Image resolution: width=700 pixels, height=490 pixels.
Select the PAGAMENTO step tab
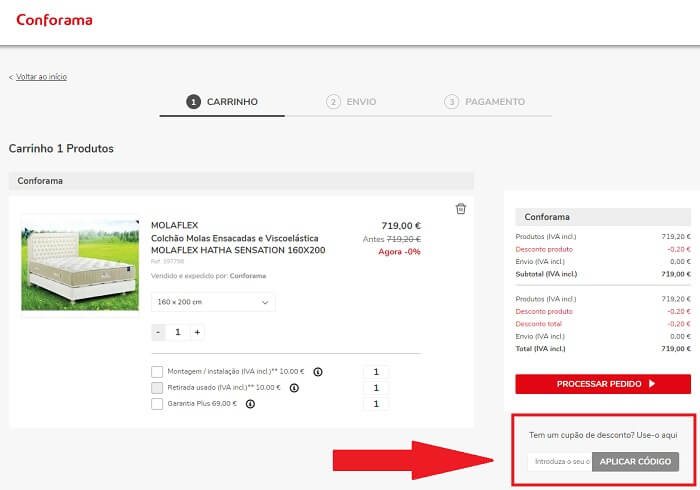(484, 102)
